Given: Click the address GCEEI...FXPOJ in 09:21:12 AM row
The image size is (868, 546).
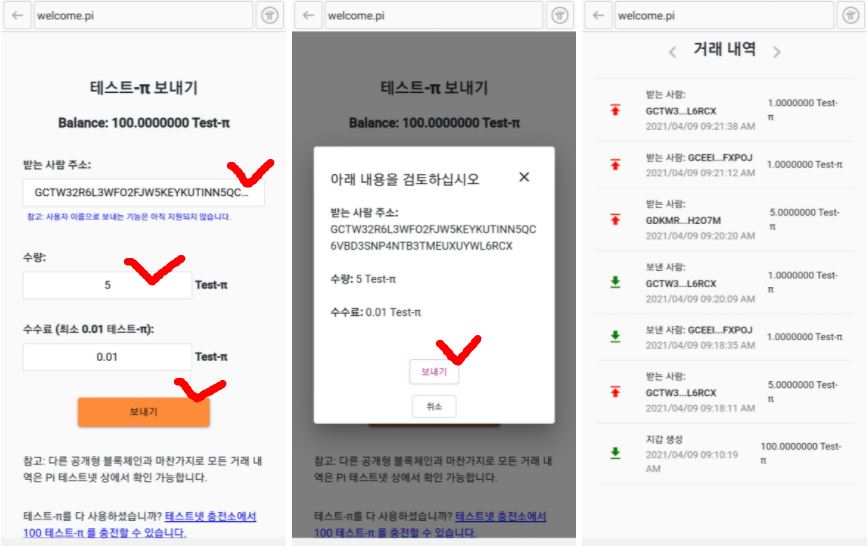Looking at the screenshot, I should 720,158.
